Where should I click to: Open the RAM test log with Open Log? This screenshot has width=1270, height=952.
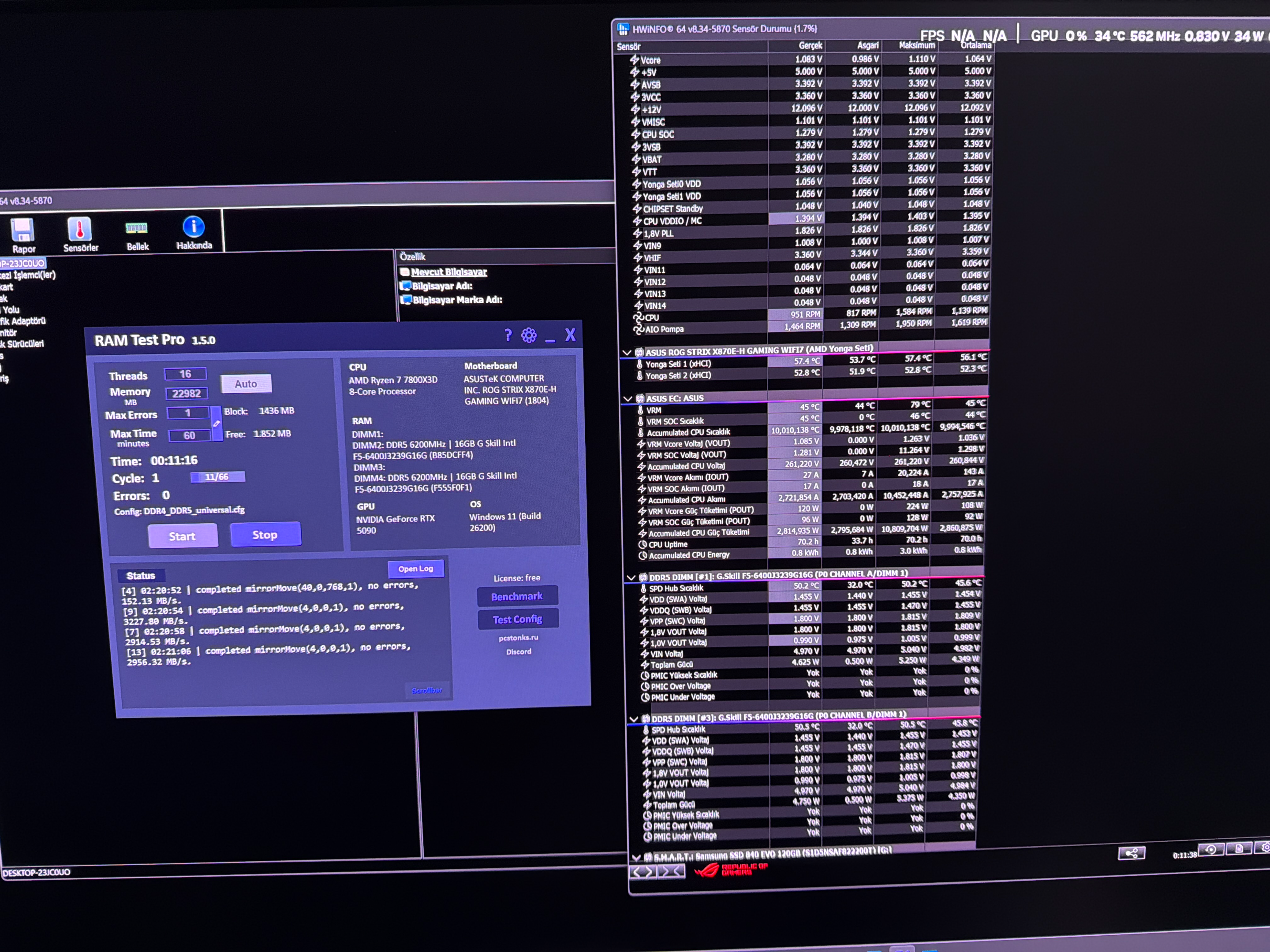[416, 569]
